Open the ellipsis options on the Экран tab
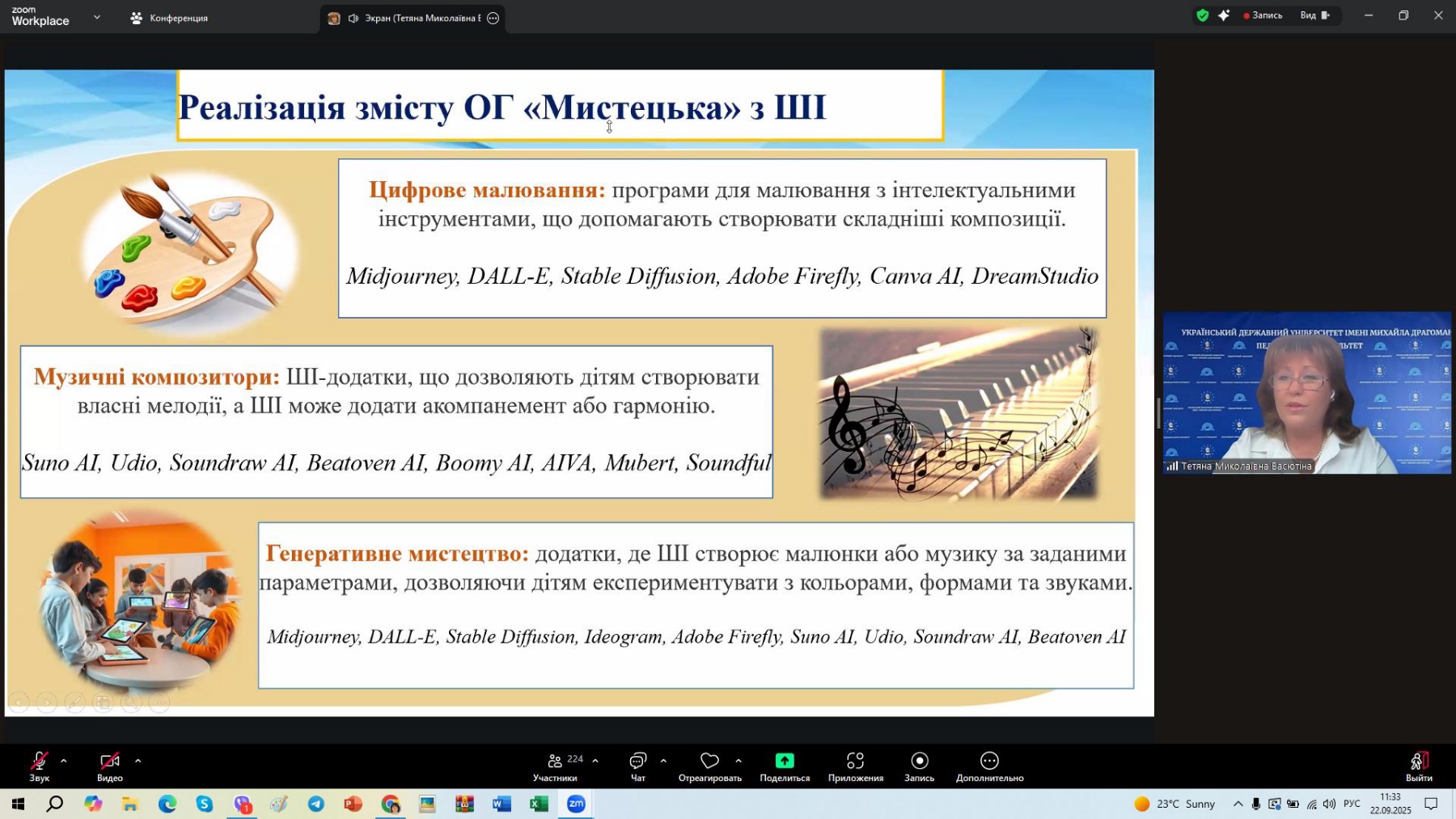The image size is (1456, 819). pos(493,18)
